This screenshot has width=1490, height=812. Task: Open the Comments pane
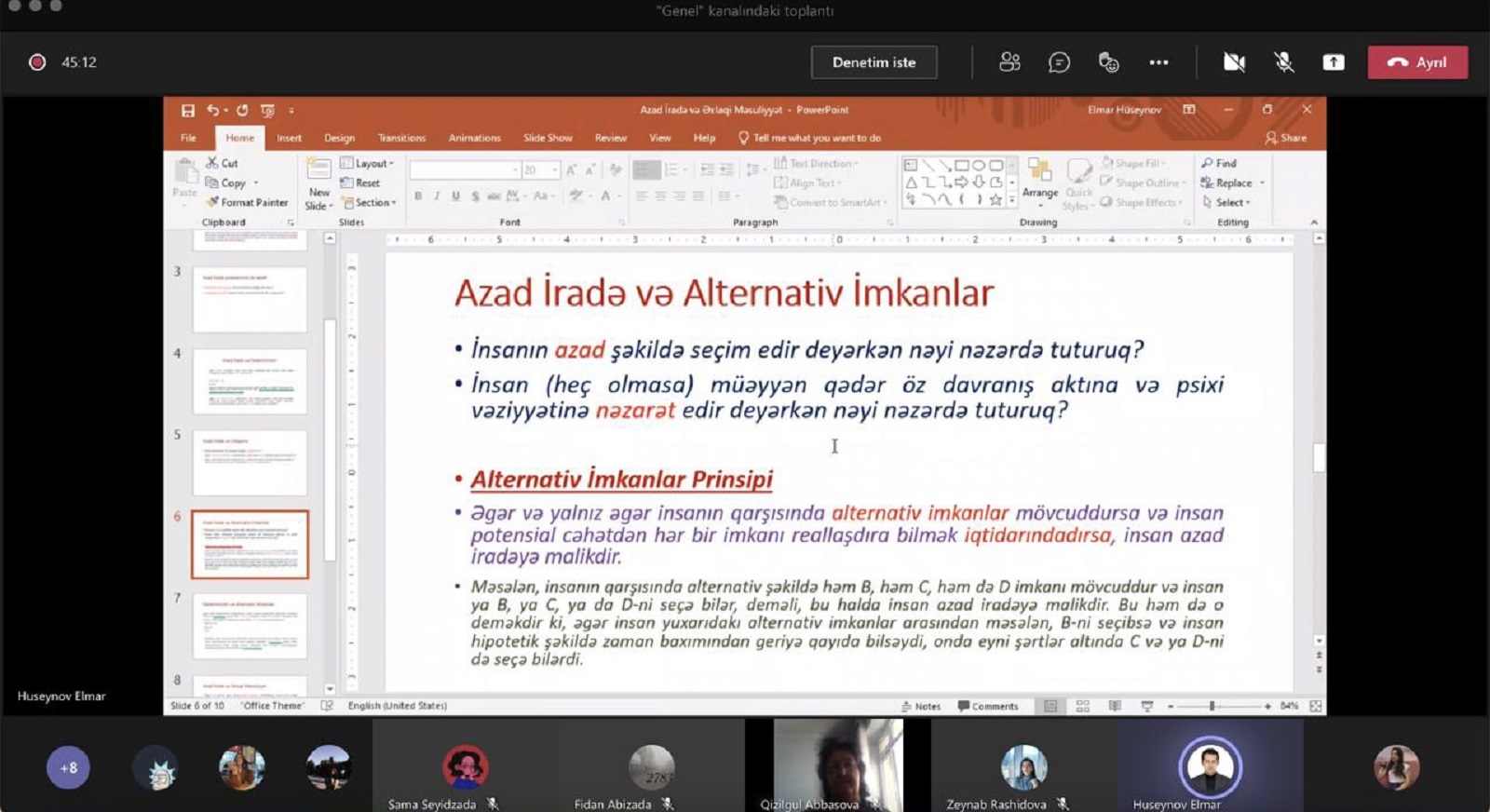pyautogui.click(x=988, y=706)
